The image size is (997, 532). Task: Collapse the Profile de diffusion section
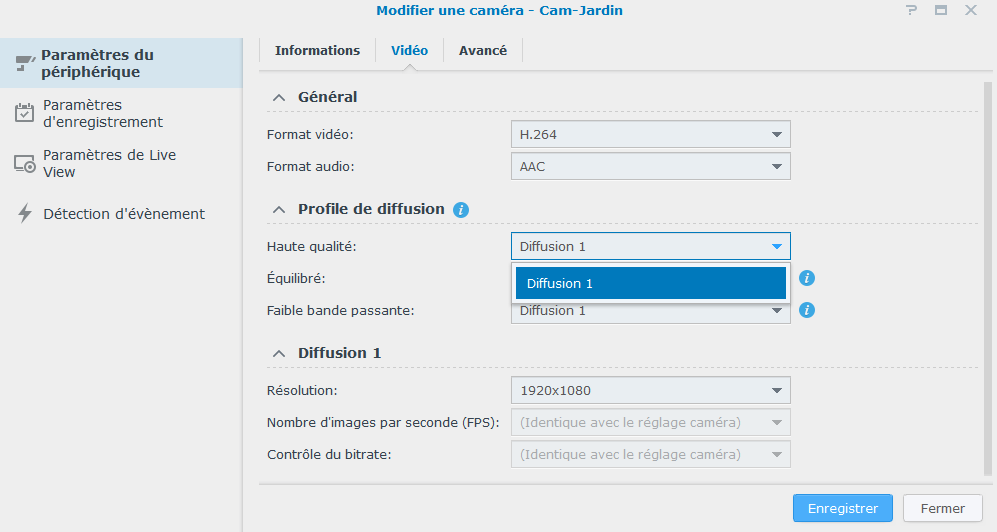[278, 209]
